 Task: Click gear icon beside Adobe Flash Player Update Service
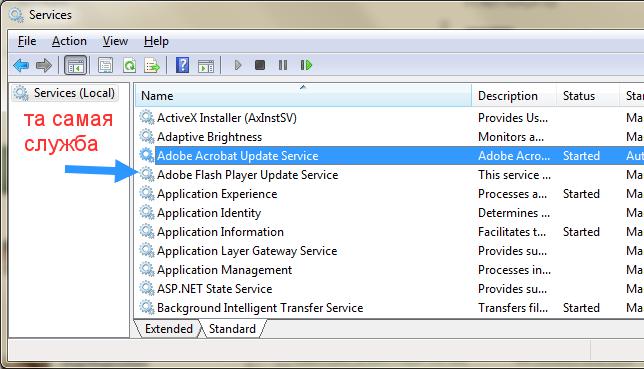point(147,175)
